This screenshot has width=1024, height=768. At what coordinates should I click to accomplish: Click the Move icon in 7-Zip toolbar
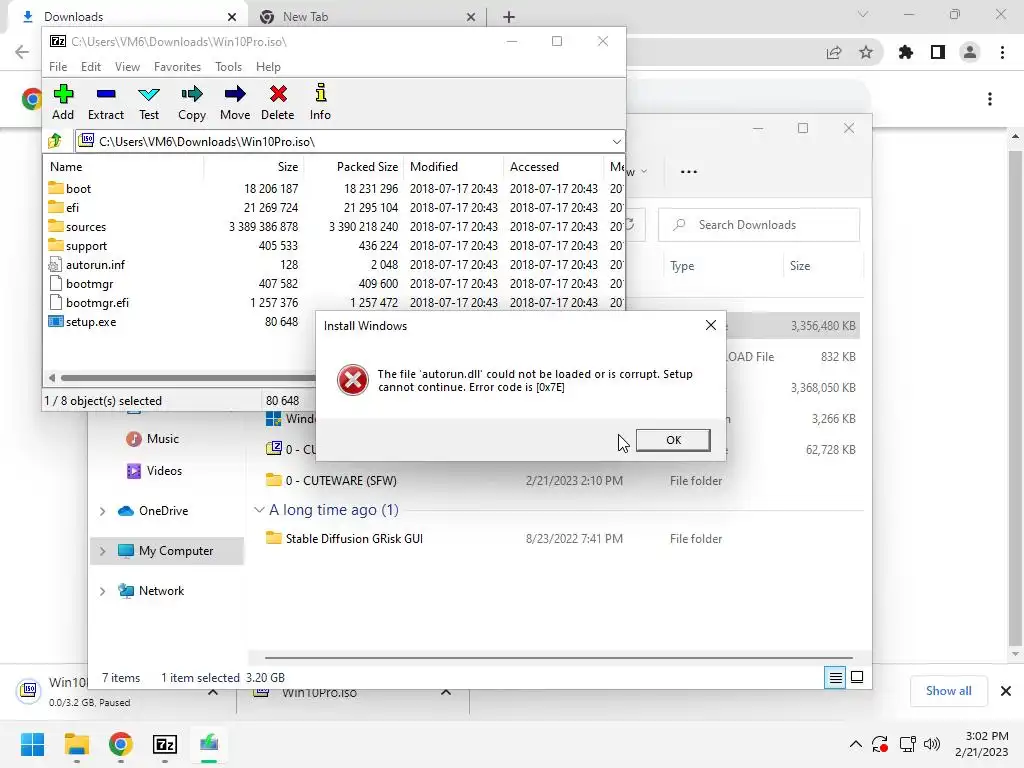point(235,103)
